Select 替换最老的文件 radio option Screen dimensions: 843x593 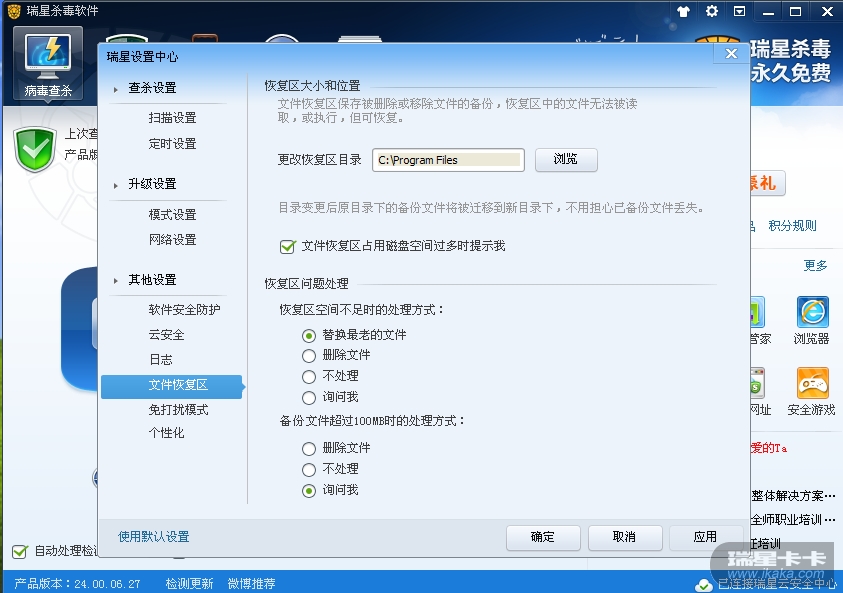click(309, 335)
